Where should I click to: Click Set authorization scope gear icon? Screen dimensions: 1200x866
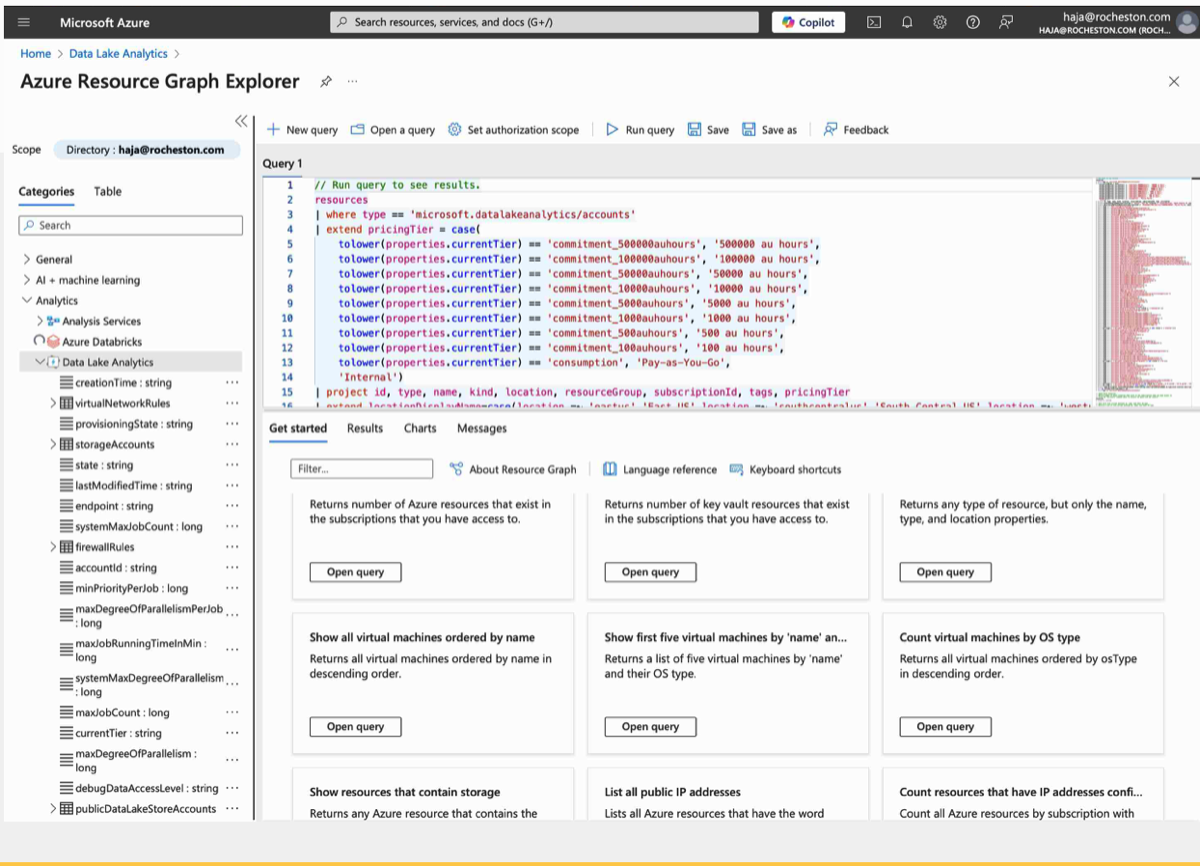pos(454,129)
